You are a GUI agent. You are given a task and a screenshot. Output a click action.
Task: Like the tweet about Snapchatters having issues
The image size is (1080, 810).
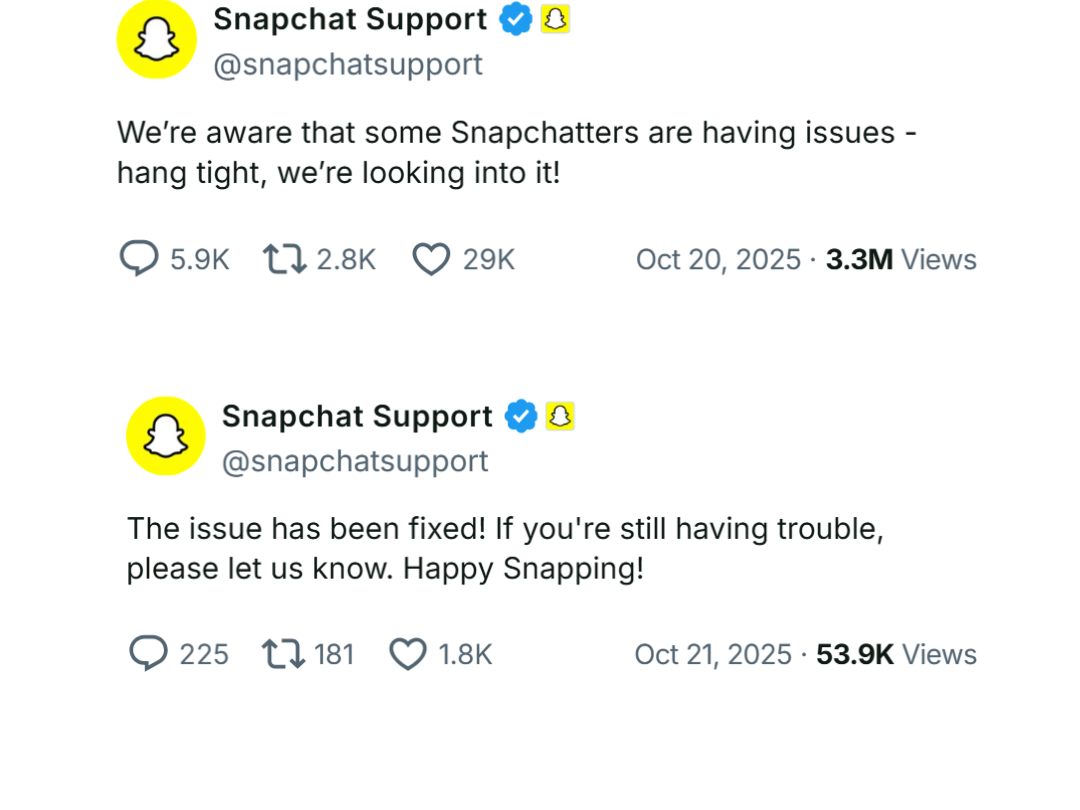click(430, 258)
